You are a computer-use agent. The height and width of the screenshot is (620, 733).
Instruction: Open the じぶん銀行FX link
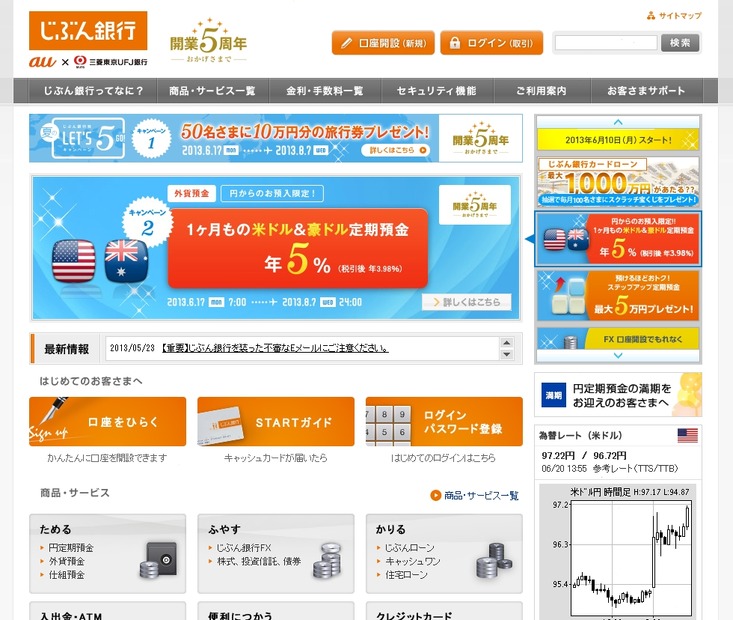tap(244, 548)
